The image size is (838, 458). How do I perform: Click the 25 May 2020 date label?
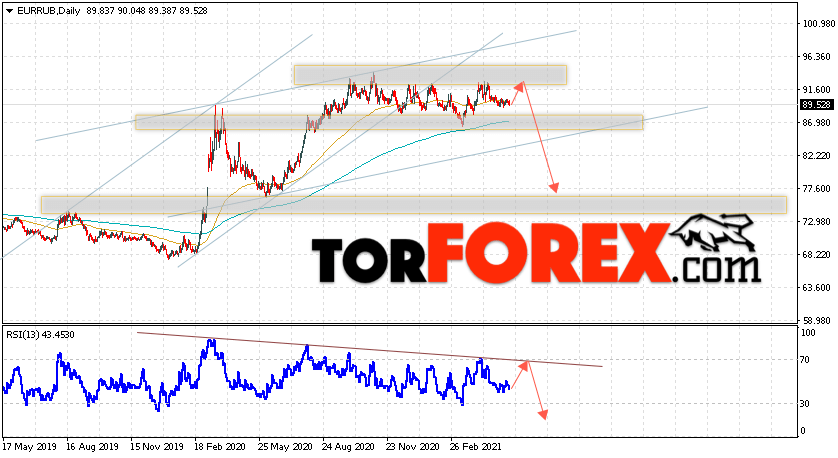tap(285, 446)
